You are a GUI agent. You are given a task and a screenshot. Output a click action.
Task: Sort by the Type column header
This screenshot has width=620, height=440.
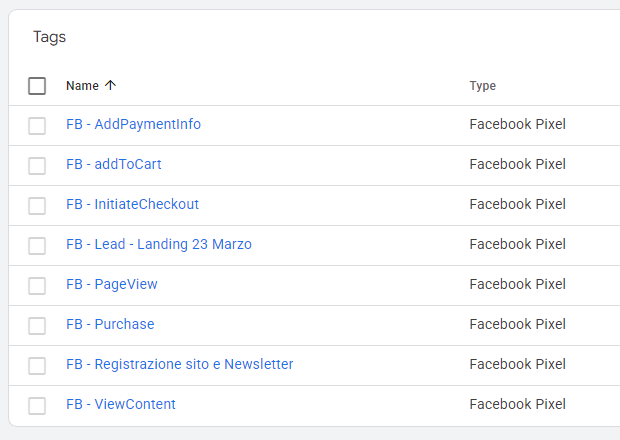(x=482, y=86)
